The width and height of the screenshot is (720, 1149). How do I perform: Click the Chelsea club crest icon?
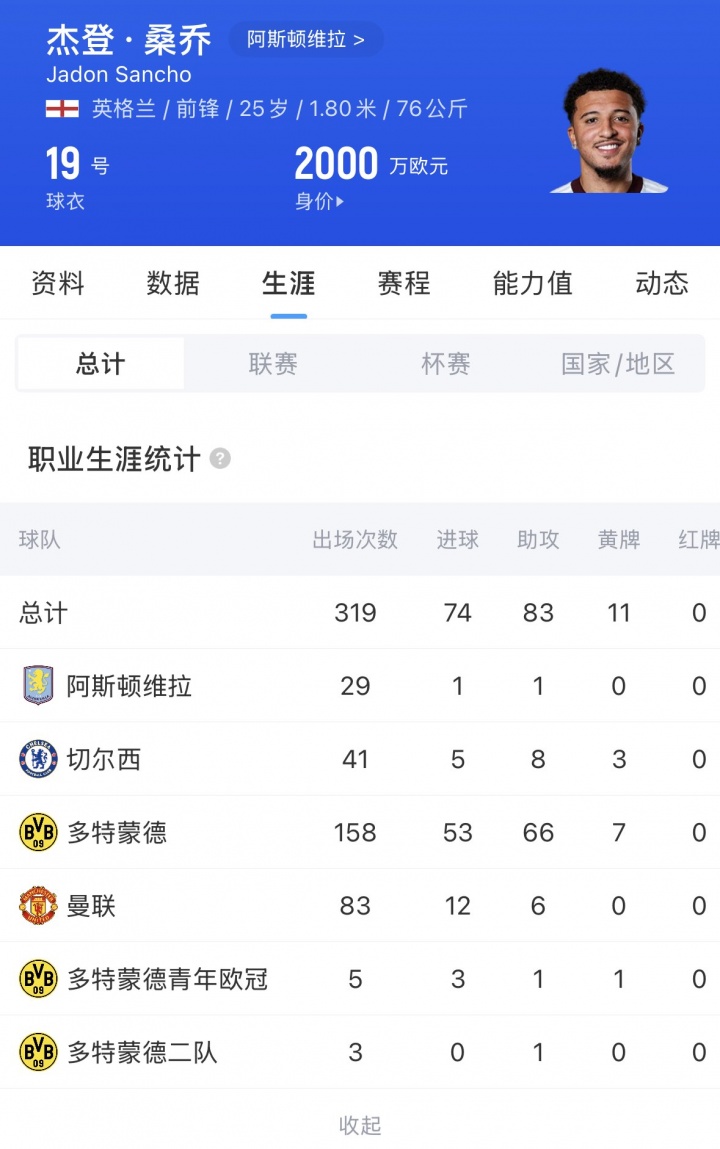38,759
